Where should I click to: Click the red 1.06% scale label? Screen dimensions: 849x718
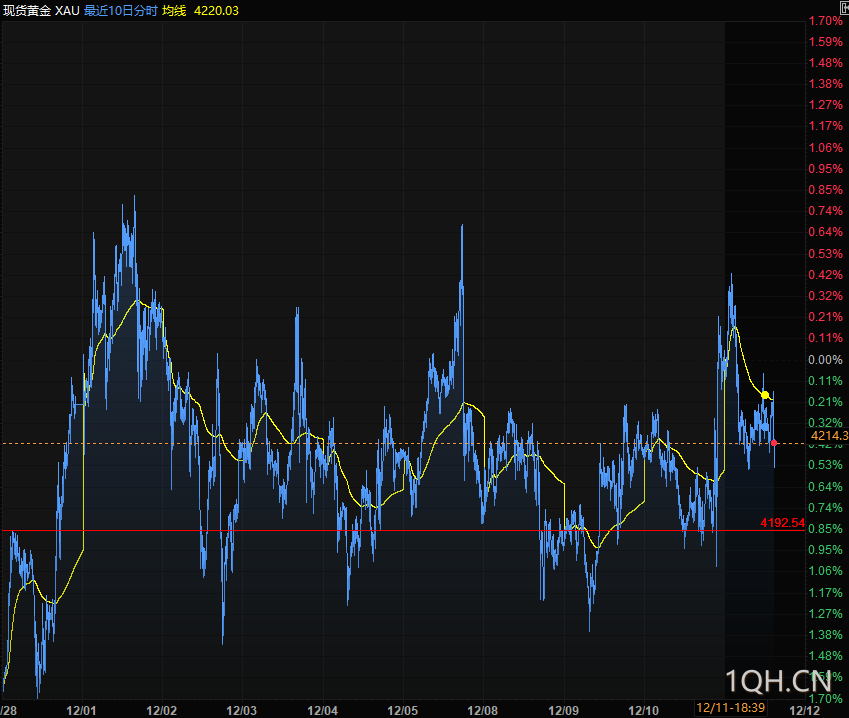pos(825,147)
